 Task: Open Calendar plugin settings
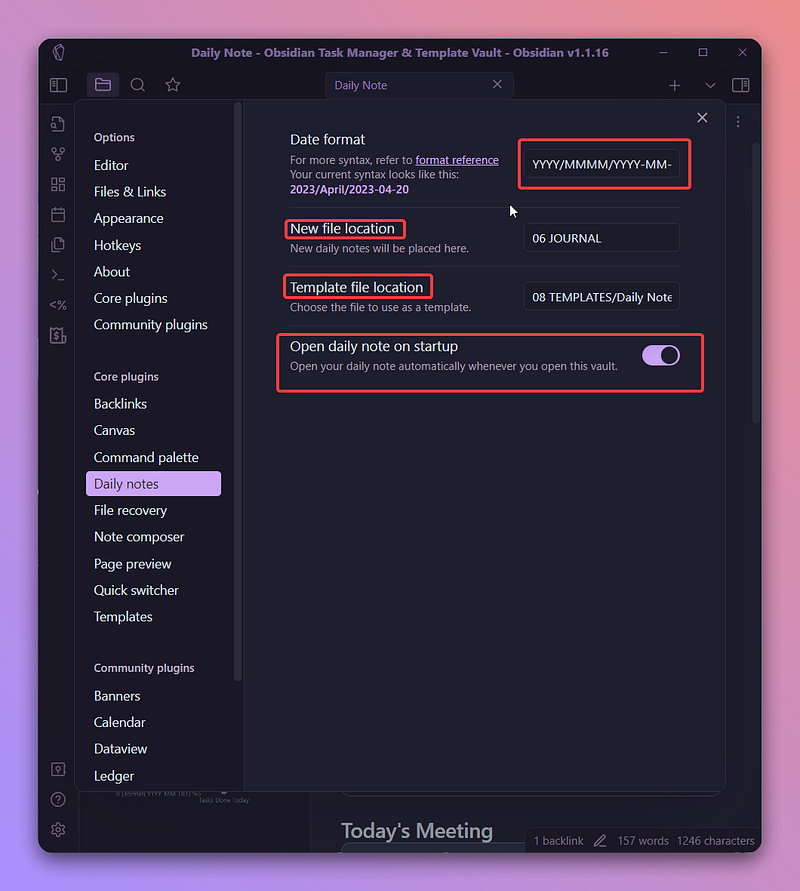pyautogui.click(x=120, y=722)
